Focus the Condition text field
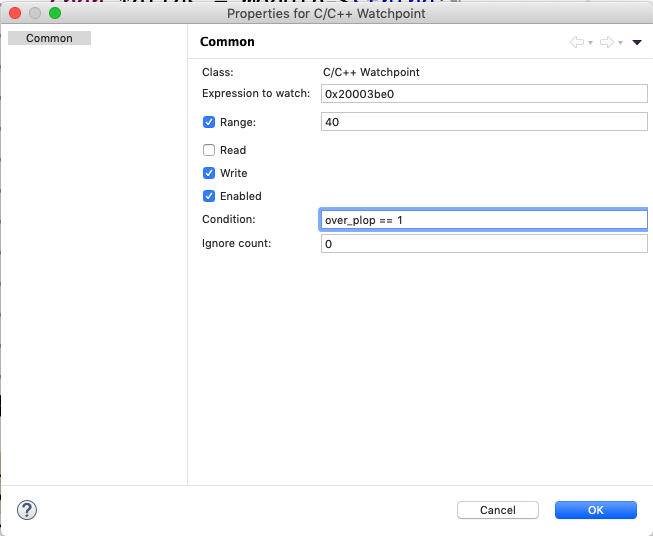Image resolution: width=653 pixels, height=536 pixels. coord(484,220)
